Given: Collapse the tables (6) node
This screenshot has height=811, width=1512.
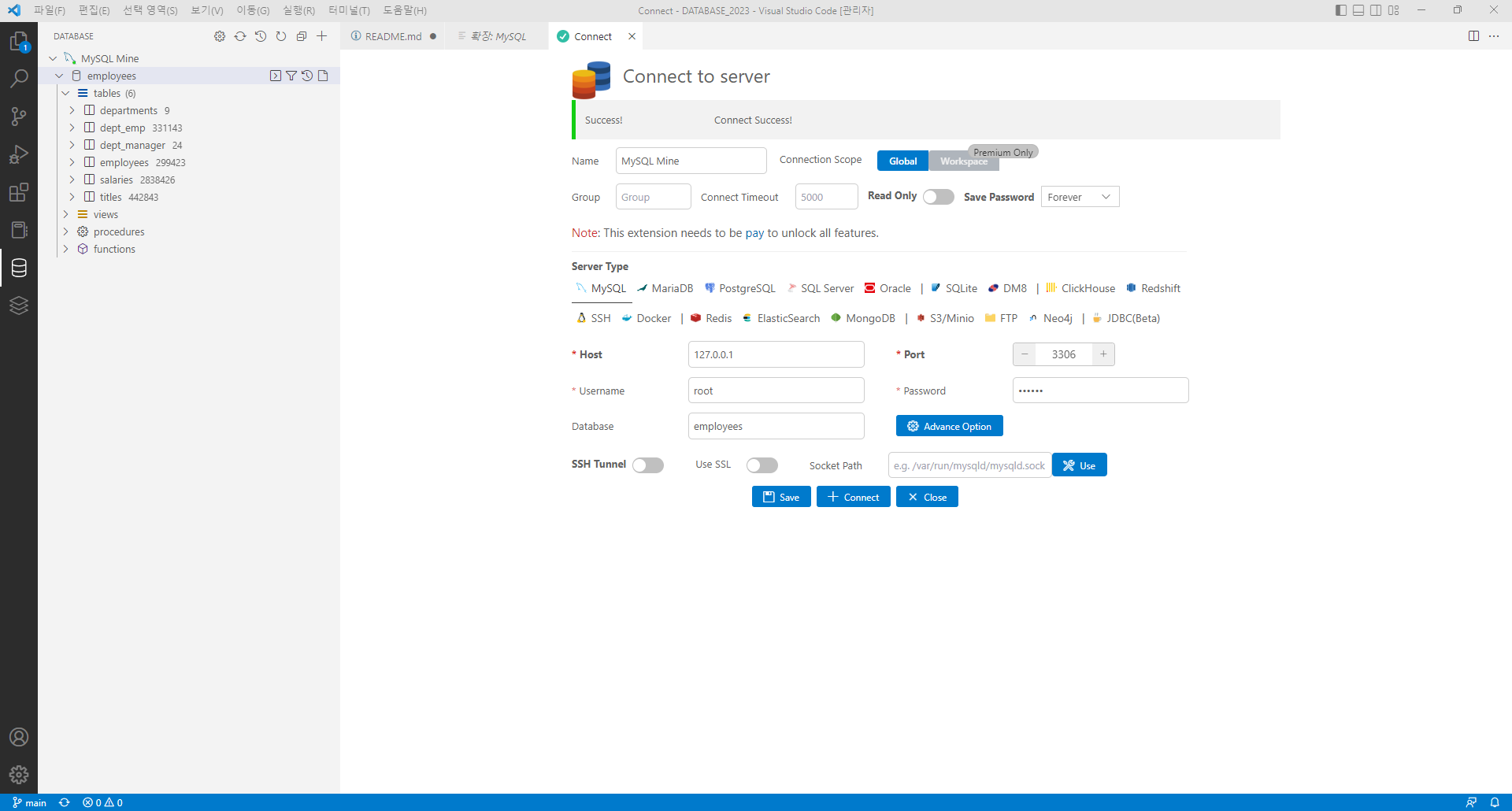Looking at the screenshot, I should point(65,93).
